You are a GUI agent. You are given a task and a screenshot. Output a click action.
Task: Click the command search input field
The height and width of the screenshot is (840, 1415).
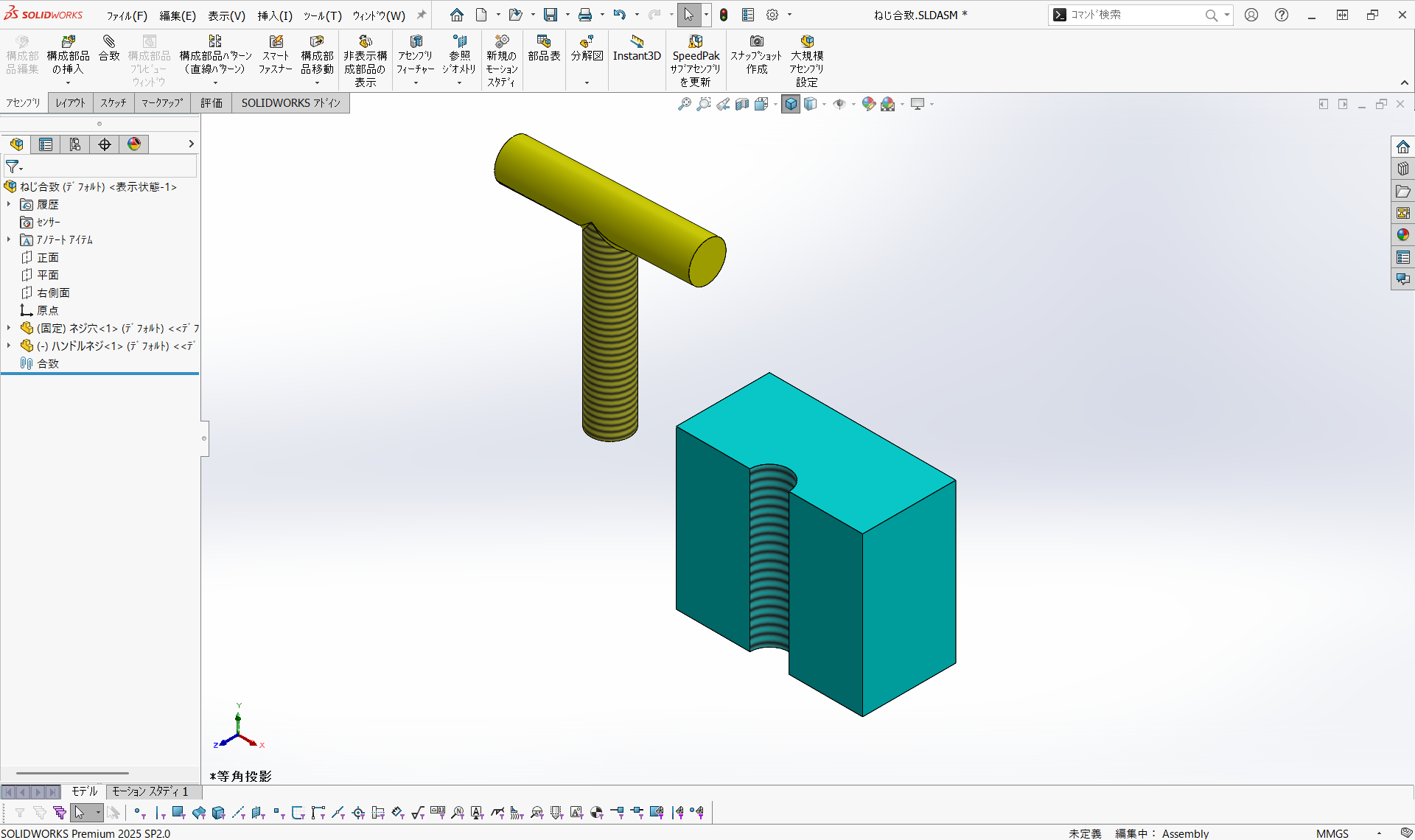coord(1135,15)
